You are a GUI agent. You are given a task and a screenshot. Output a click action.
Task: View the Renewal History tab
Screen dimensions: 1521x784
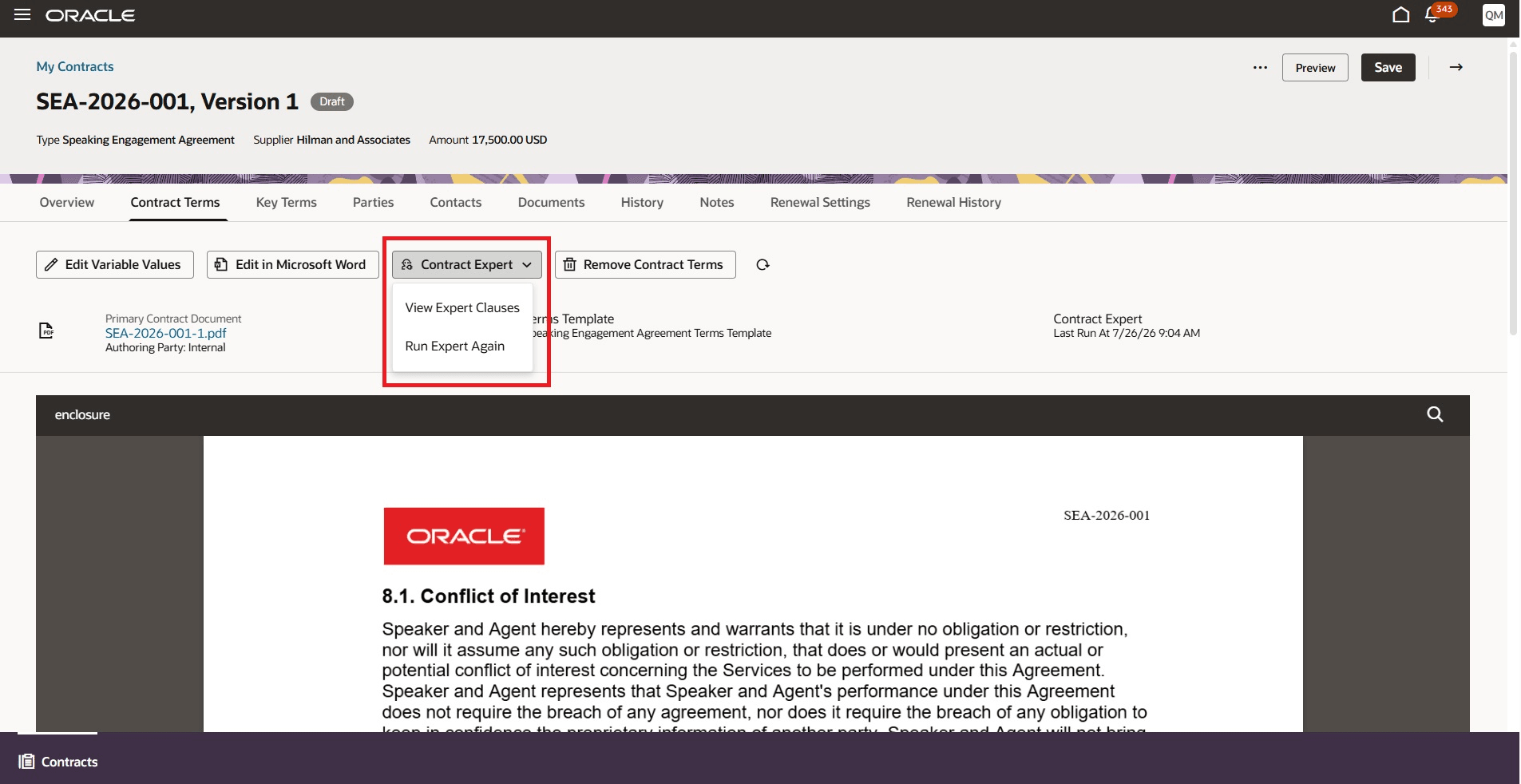coord(954,203)
